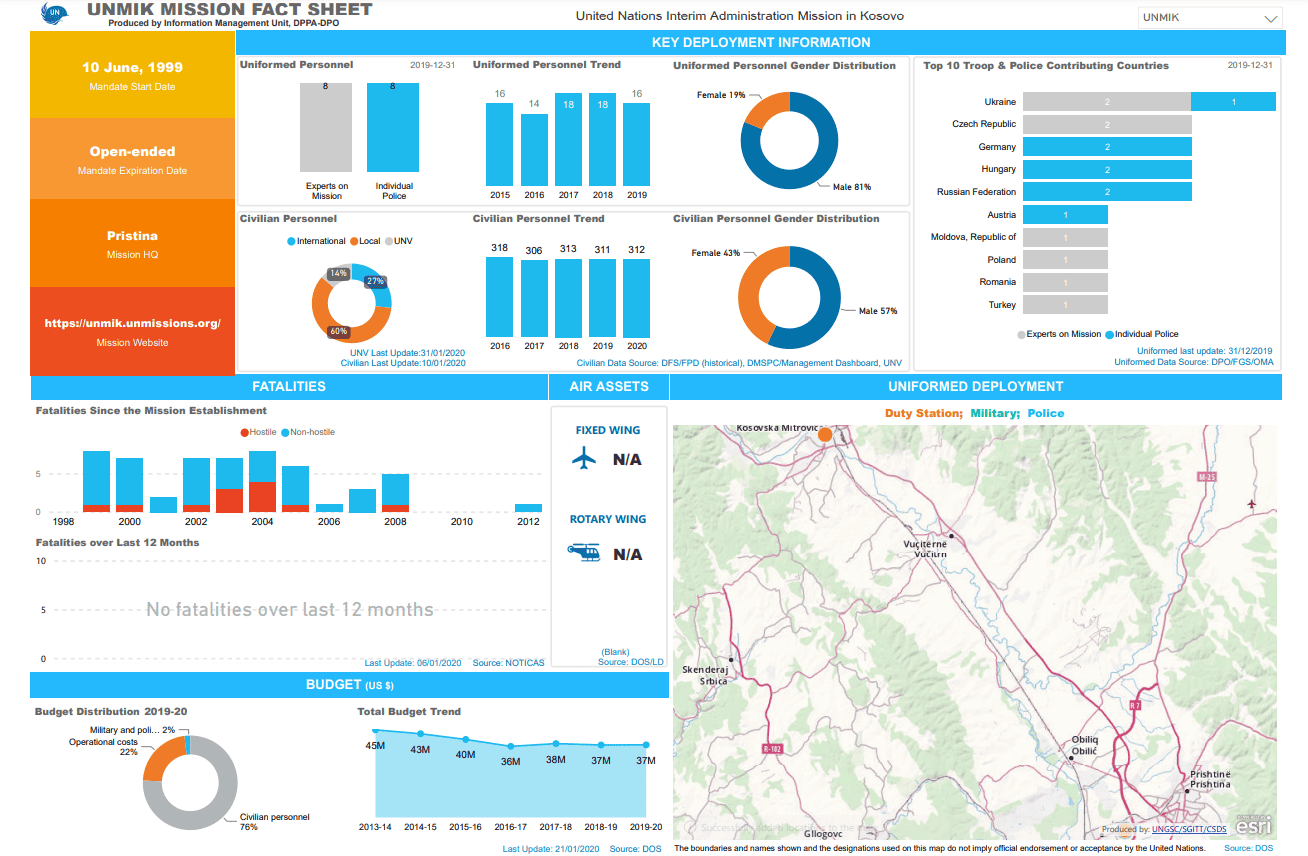Click the UNIFORMED DEPLOYMENT section header

click(x=976, y=387)
